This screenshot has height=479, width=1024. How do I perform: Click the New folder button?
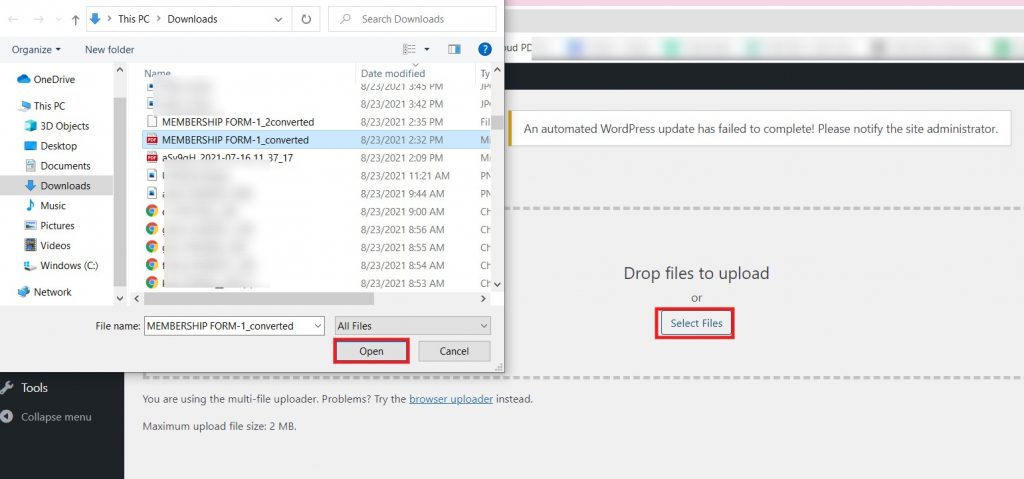[110, 50]
